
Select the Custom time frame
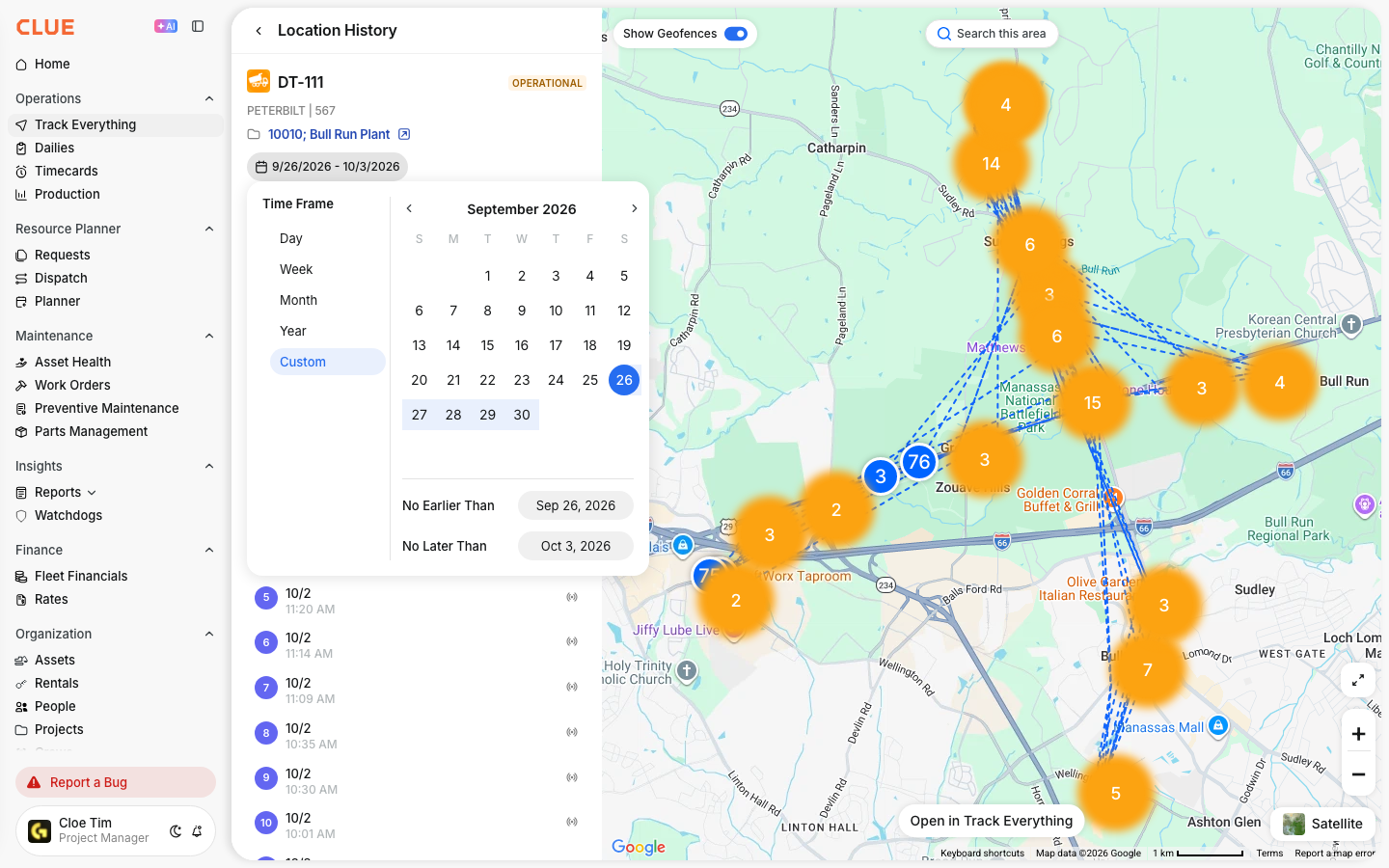(327, 362)
